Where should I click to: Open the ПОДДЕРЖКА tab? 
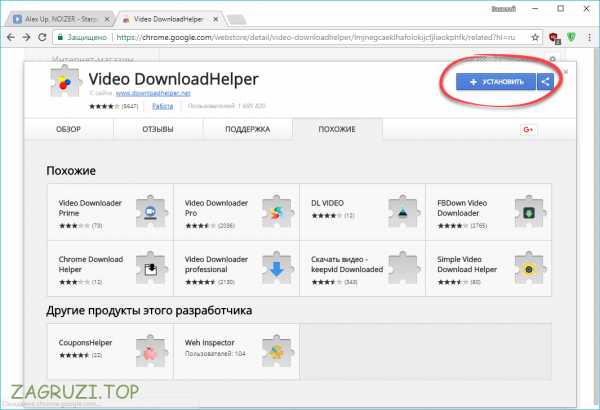[248, 129]
